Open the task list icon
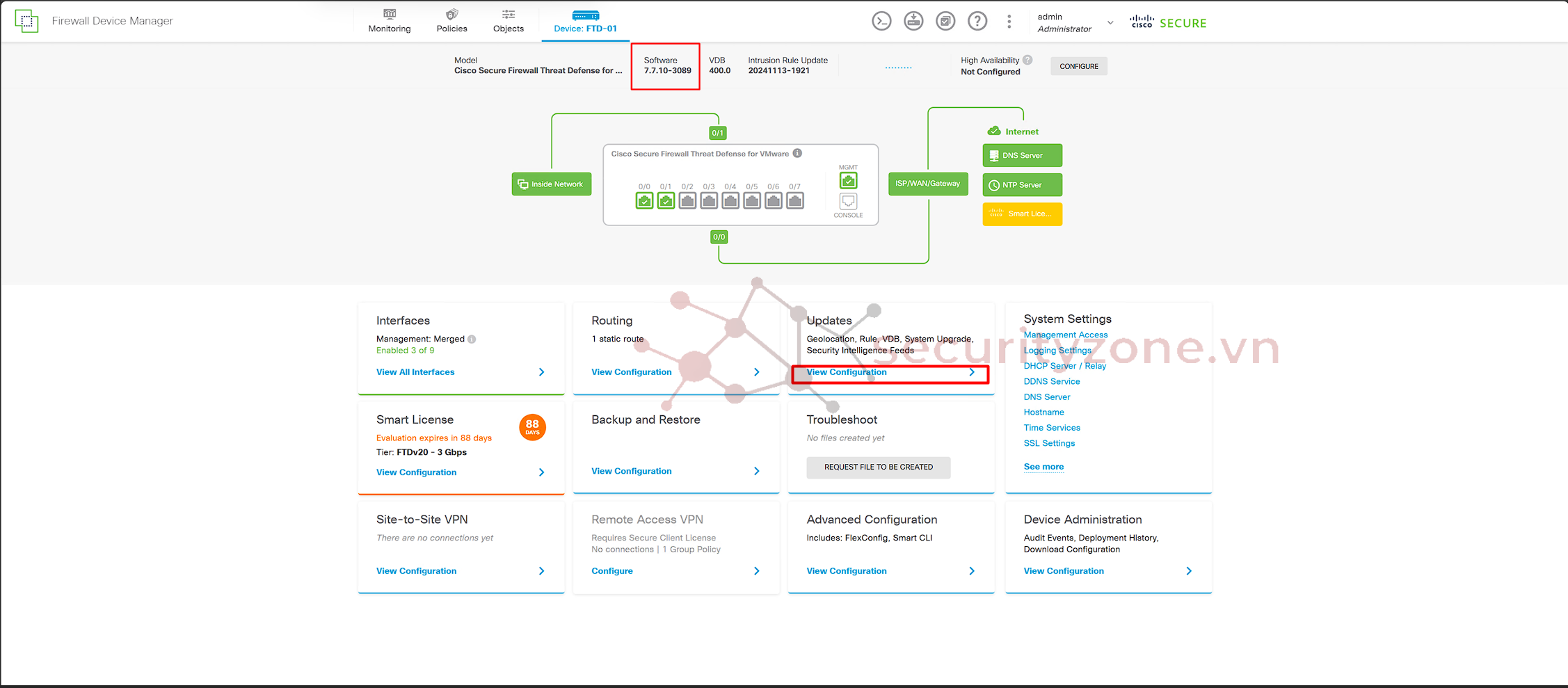Screen dimensions: 1568x688 (x=945, y=22)
